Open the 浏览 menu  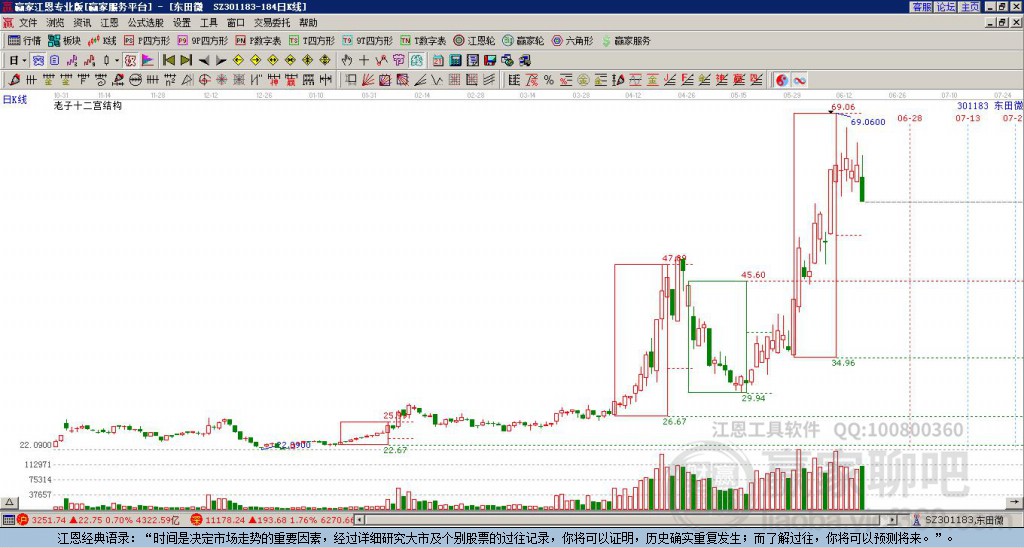pyautogui.click(x=56, y=23)
